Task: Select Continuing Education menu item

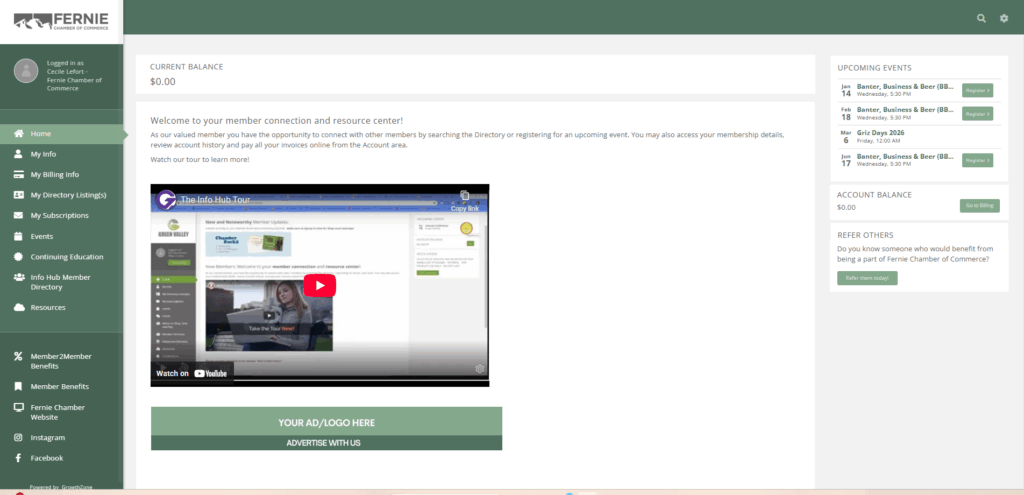Action: coord(67,257)
